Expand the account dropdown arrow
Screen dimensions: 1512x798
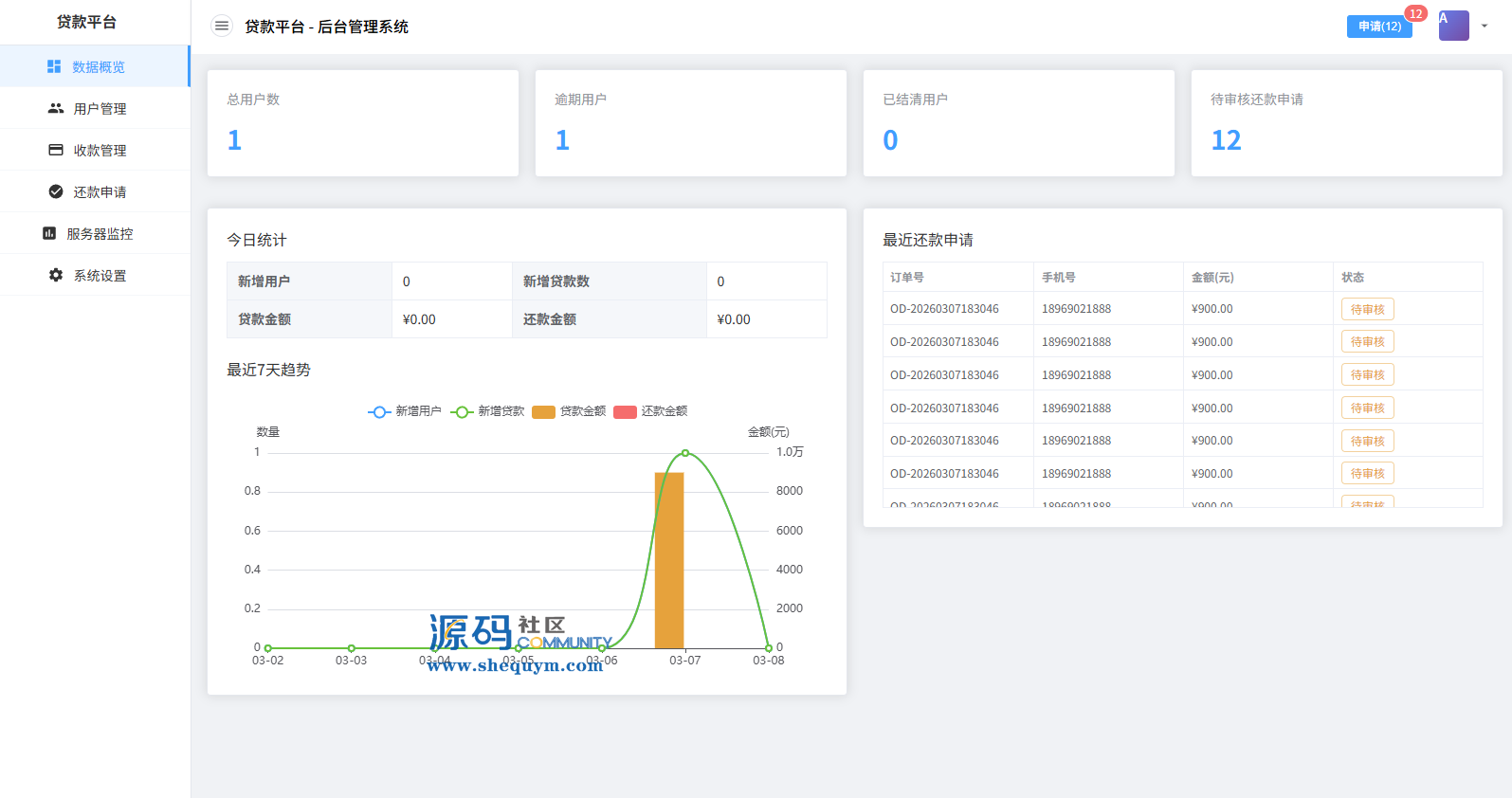pos(1485,27)
